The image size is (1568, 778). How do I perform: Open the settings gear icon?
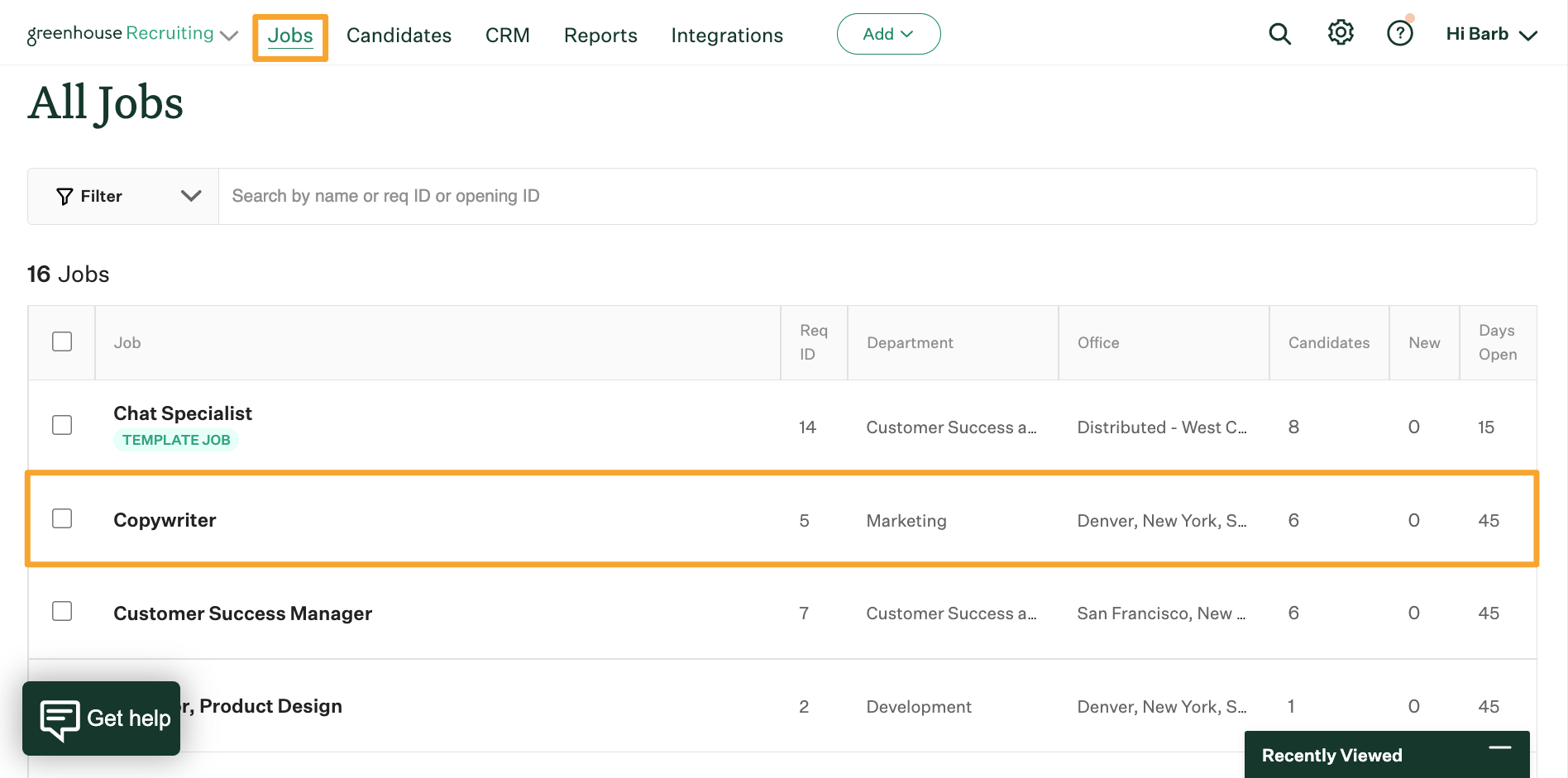click(x=1341, y=33)
